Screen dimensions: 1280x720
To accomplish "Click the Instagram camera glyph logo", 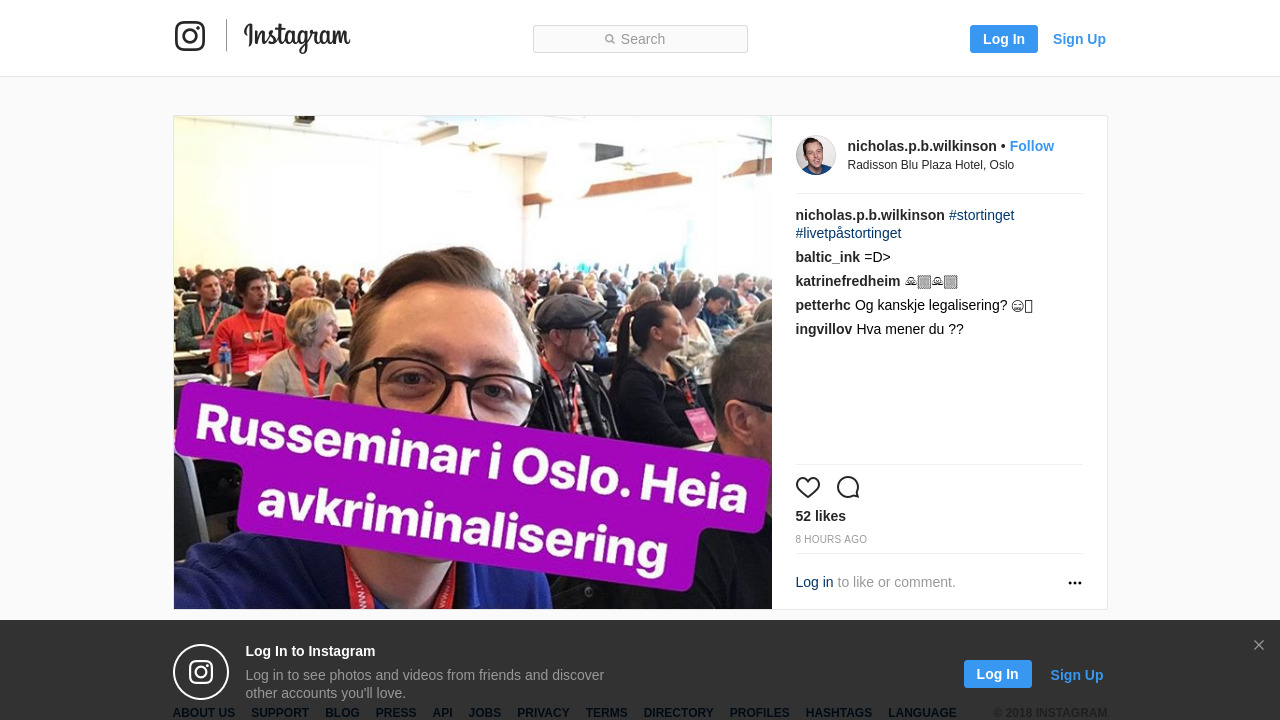I will click(190, 36).
